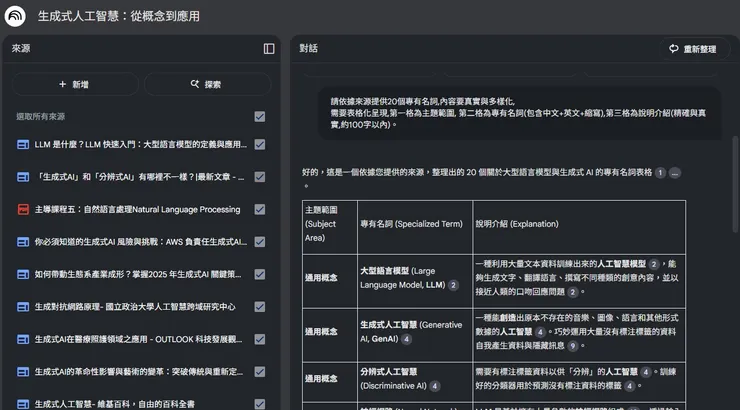740x410 pixels.
Task: Open the LLM 是什麼？LLM 快速入門 source
Action: pyautogui.click(x=141, y=144)
